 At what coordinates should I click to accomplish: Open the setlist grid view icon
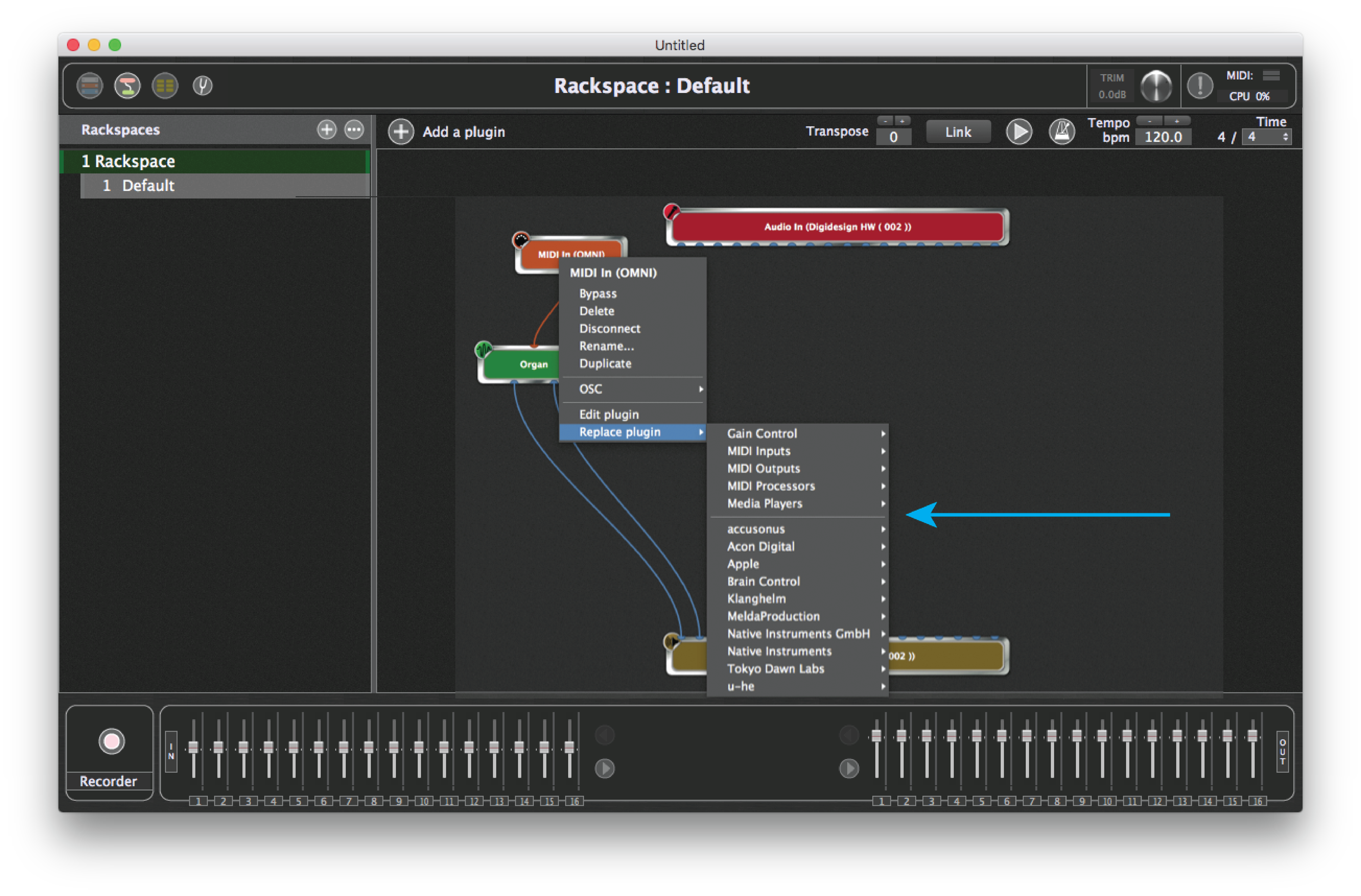coord(165,86)
